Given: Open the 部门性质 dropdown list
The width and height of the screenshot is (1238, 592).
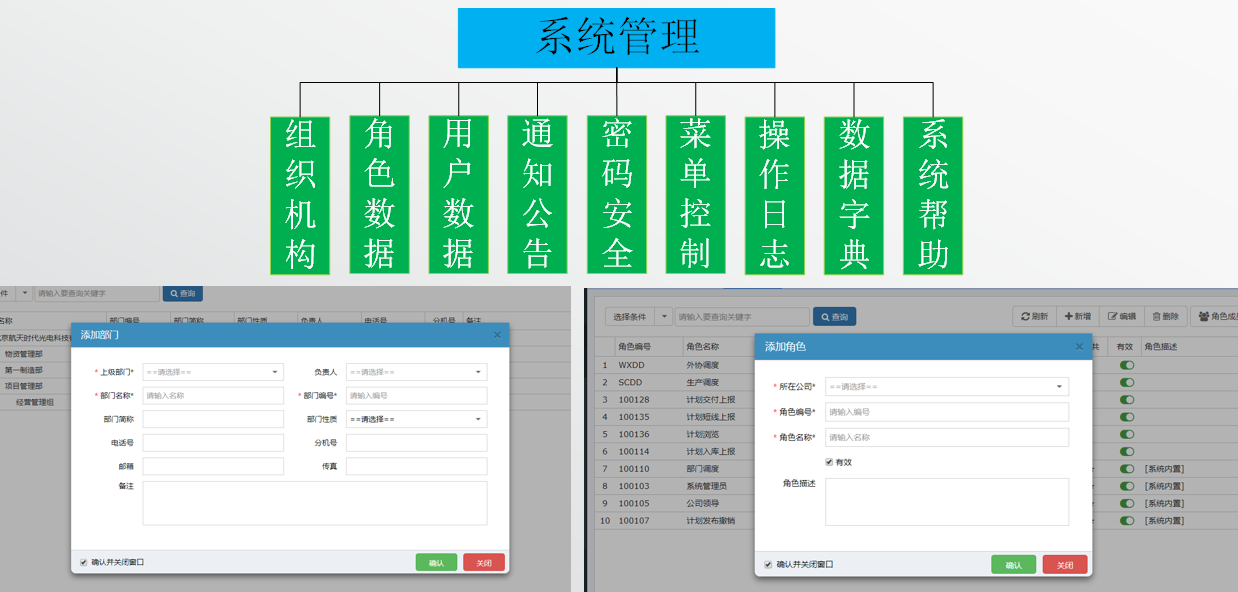Looking at the screenshot, I should click(416, 419).
